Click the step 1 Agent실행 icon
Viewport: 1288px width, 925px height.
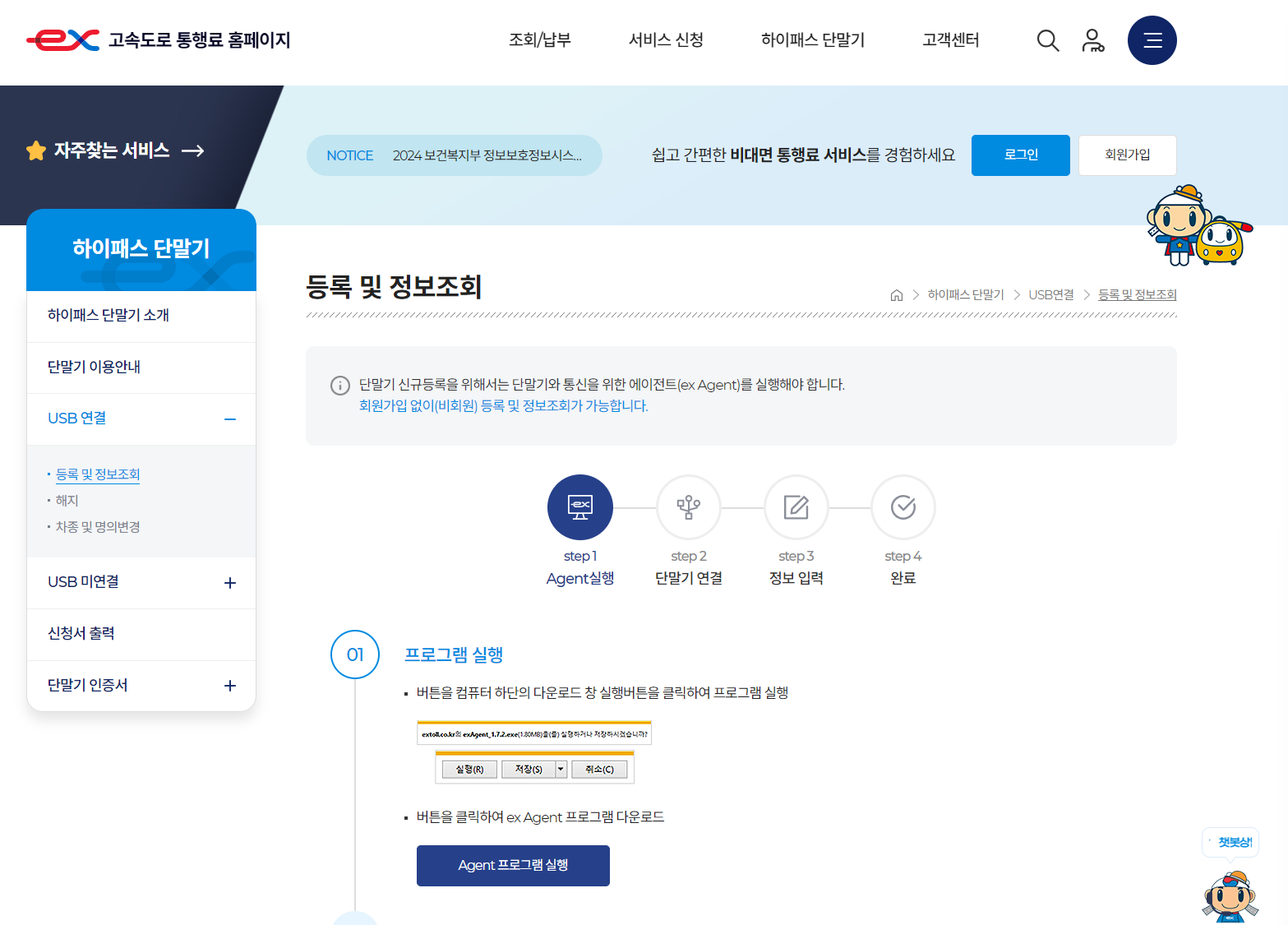(580, 507)
